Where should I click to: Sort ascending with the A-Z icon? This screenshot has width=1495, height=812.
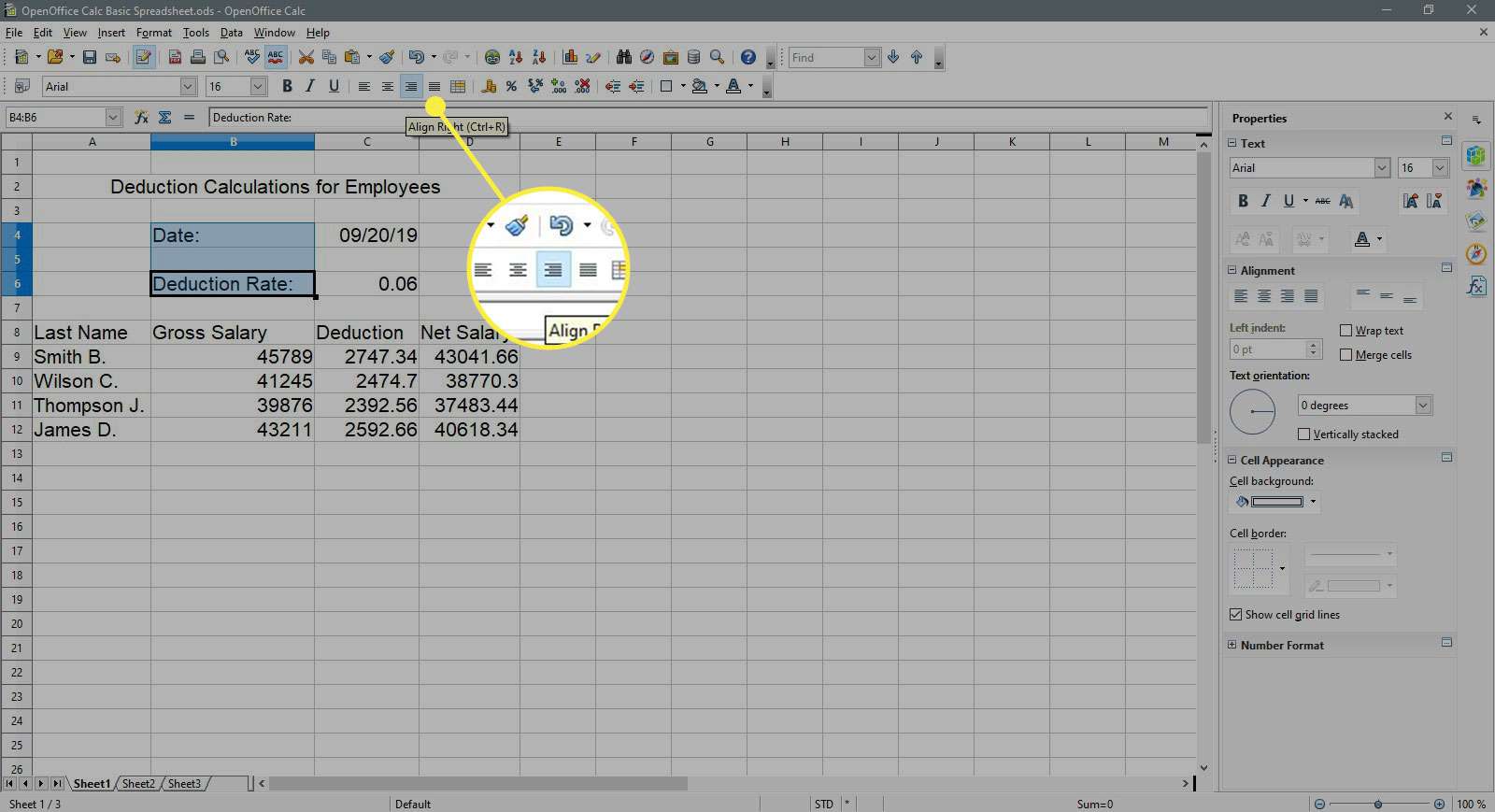516,57
